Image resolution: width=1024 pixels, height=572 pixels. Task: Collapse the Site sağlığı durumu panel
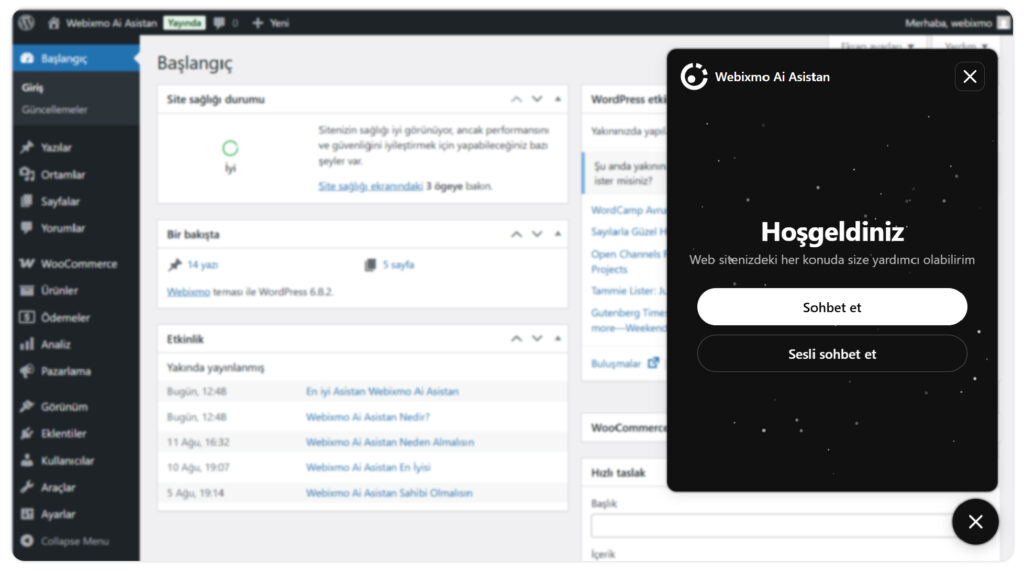[557, 99]
